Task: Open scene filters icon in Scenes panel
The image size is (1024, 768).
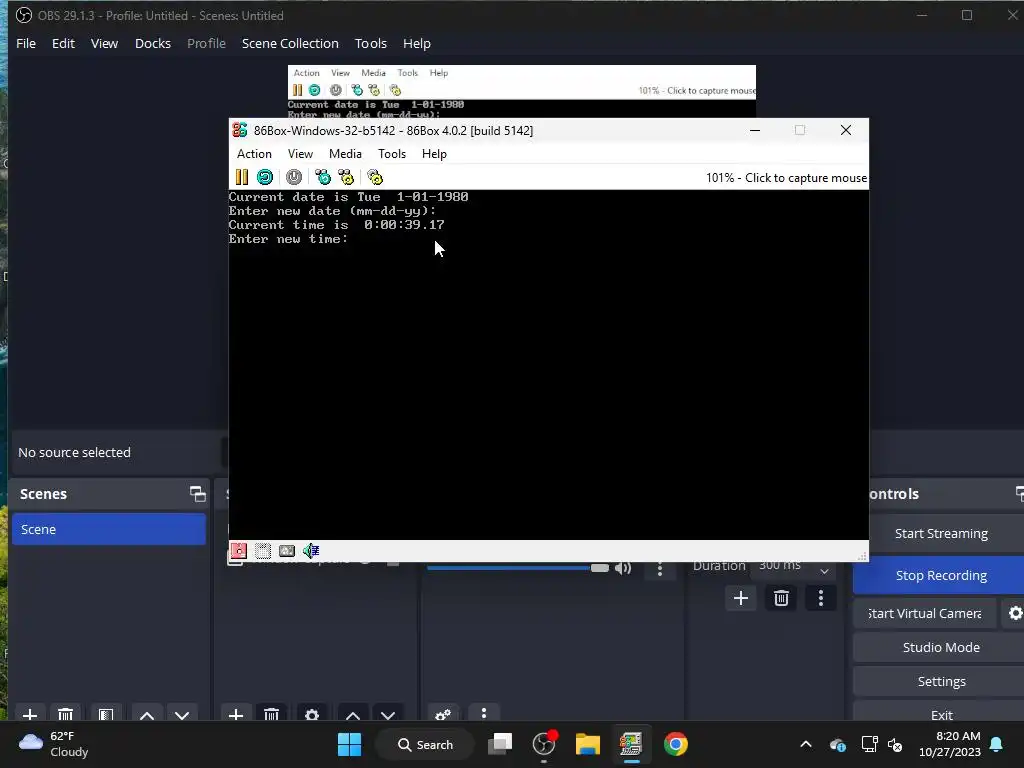Action: point(106,714)
